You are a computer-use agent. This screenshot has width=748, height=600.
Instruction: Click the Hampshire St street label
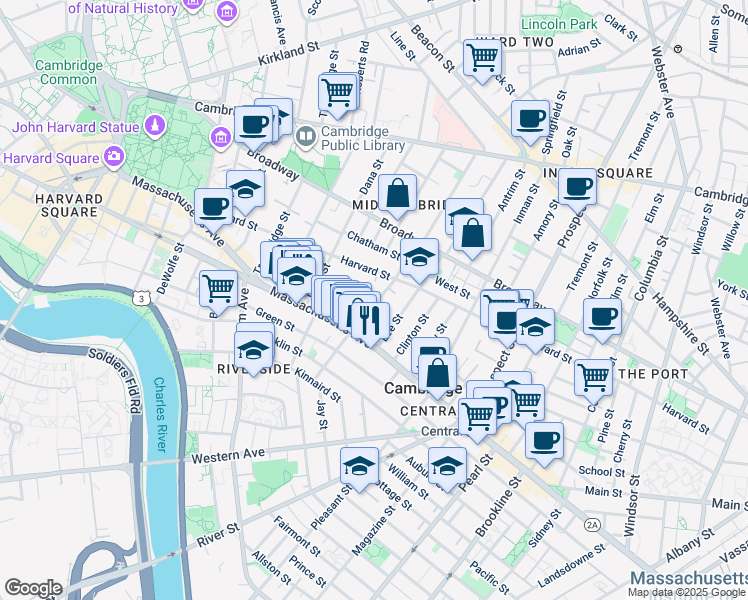coord(681,324)
